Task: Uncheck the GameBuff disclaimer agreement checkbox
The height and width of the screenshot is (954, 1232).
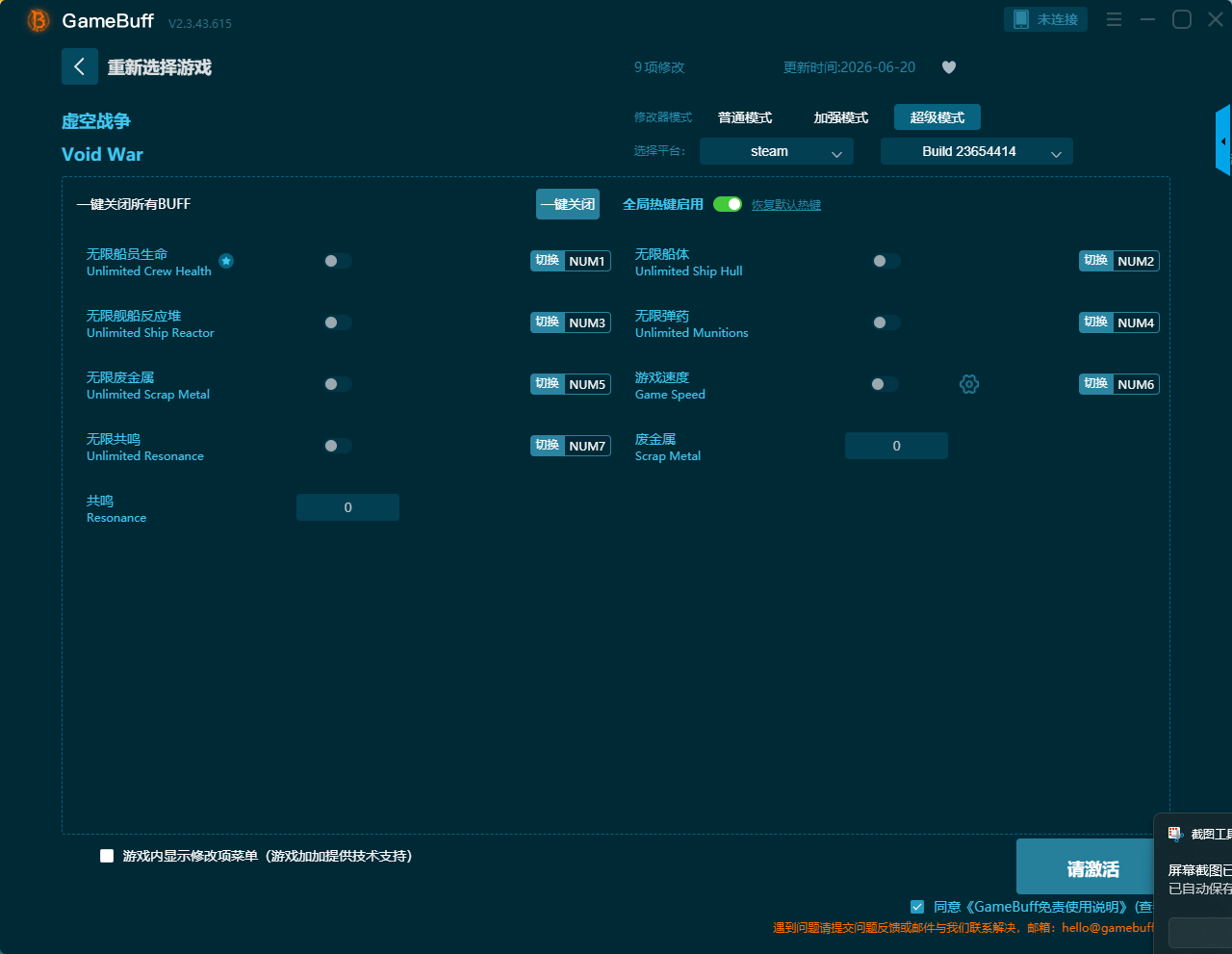Action: [917, 907]
